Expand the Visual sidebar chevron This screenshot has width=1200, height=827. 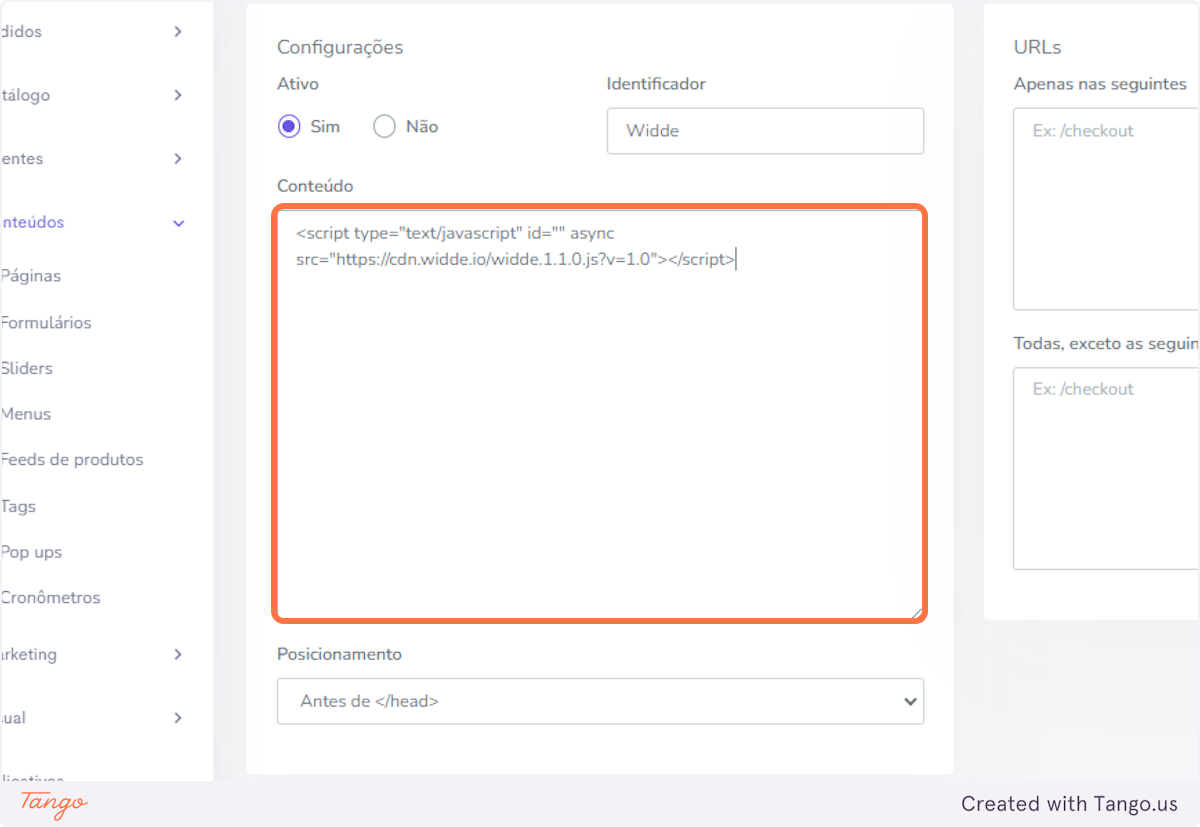click(178, 718)
